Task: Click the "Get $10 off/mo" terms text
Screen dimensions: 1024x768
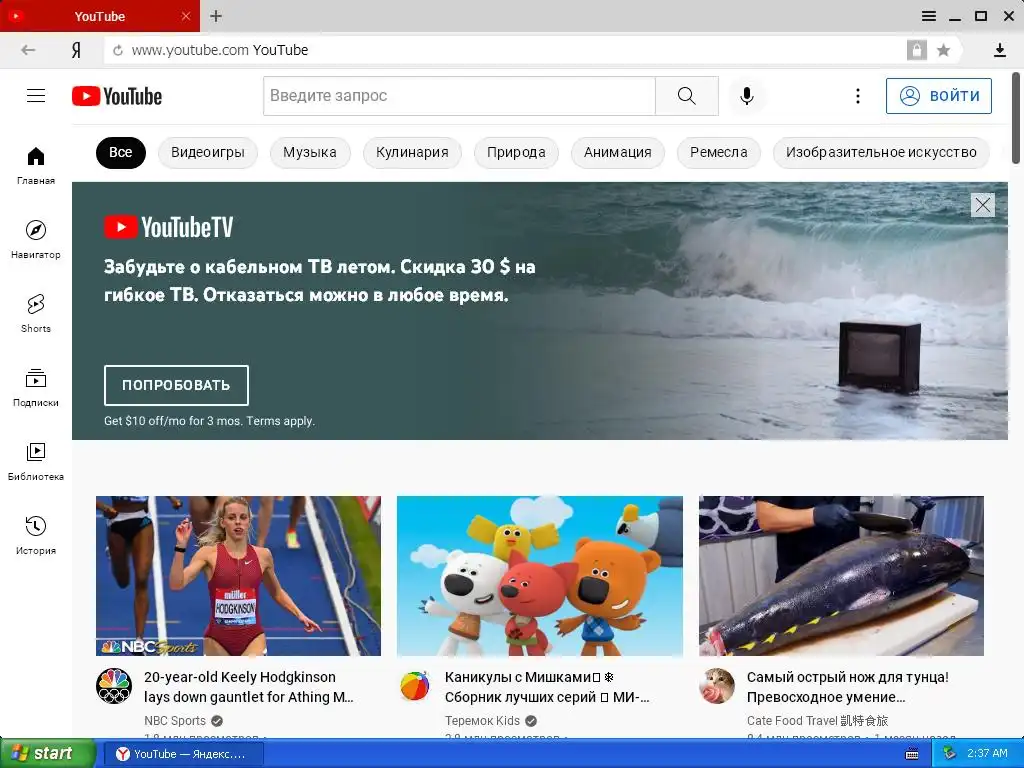Action: (x=209, y=421)
